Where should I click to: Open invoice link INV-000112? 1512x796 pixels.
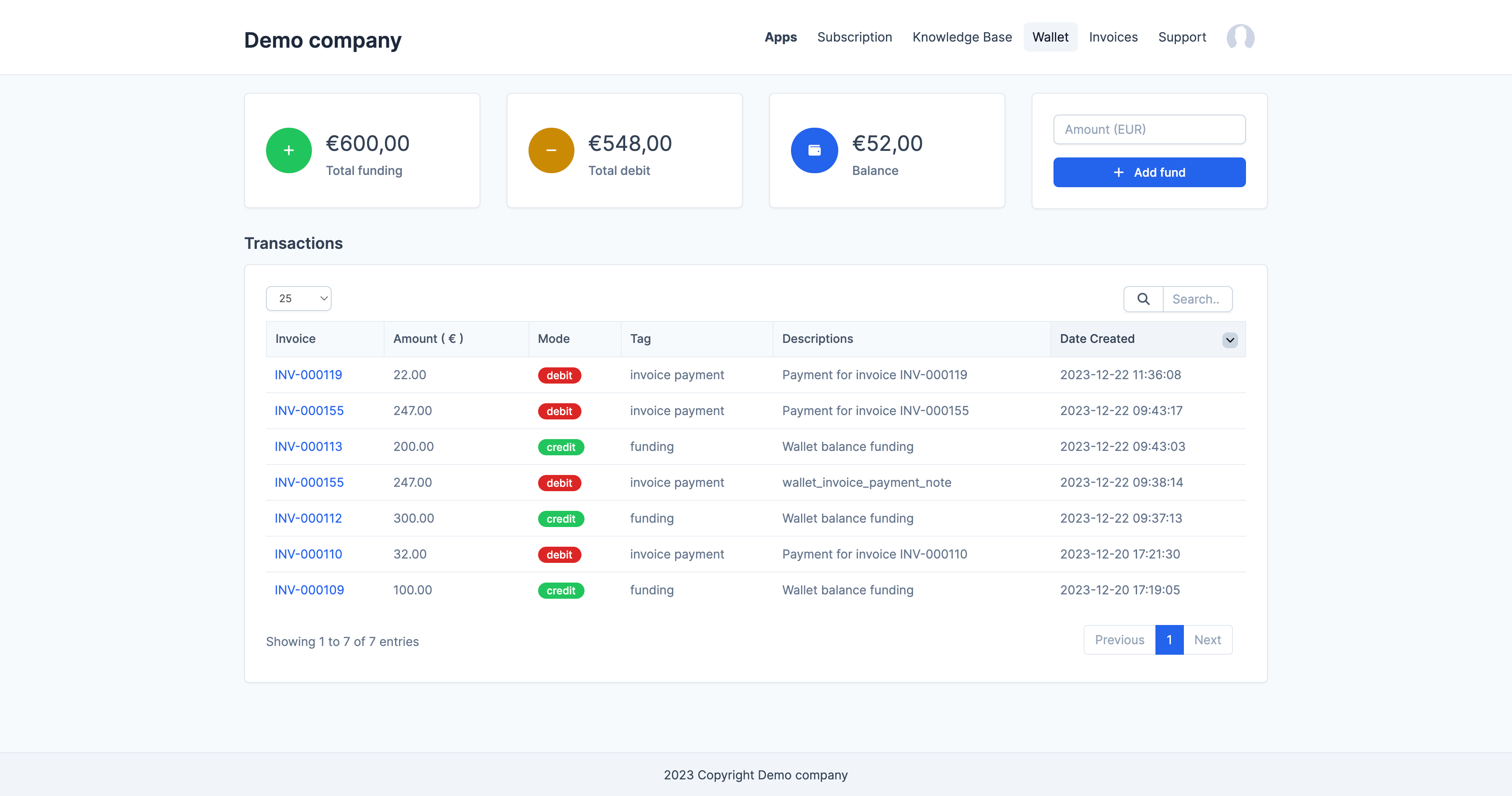pyautogui.click(x=308, y=518)
